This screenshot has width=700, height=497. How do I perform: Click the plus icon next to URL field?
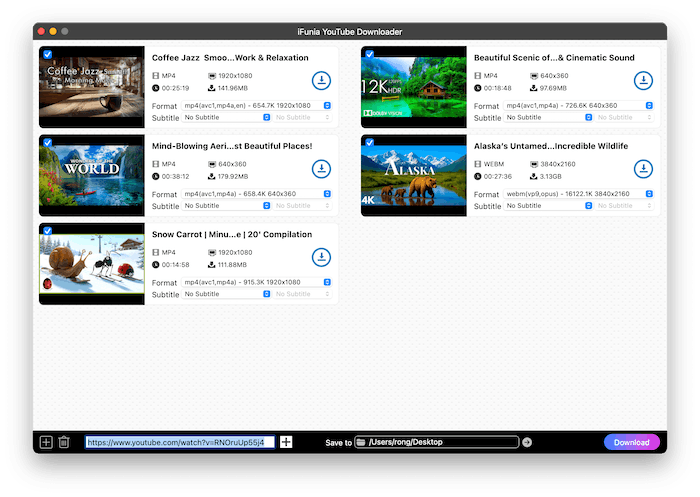point(287,442)
